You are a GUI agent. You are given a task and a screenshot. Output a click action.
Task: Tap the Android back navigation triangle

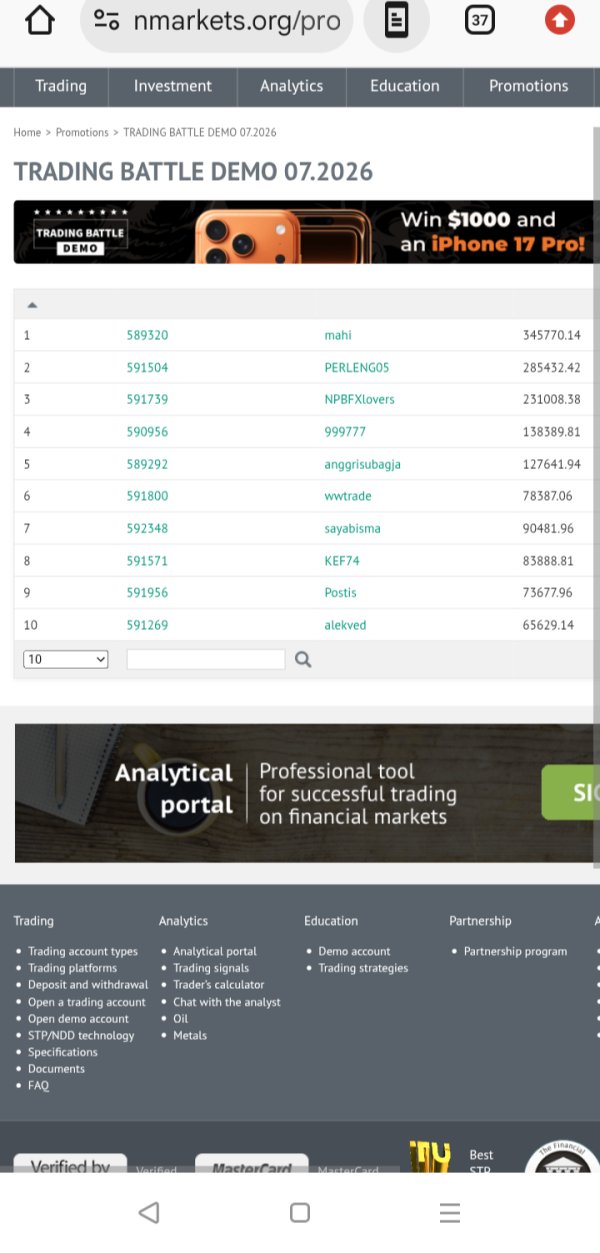[149, 1213]
